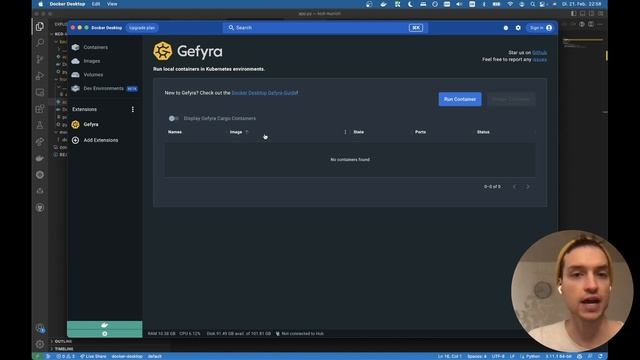Open Dev Environments beta section
640x360 pixels.
[x=104, y=89]
